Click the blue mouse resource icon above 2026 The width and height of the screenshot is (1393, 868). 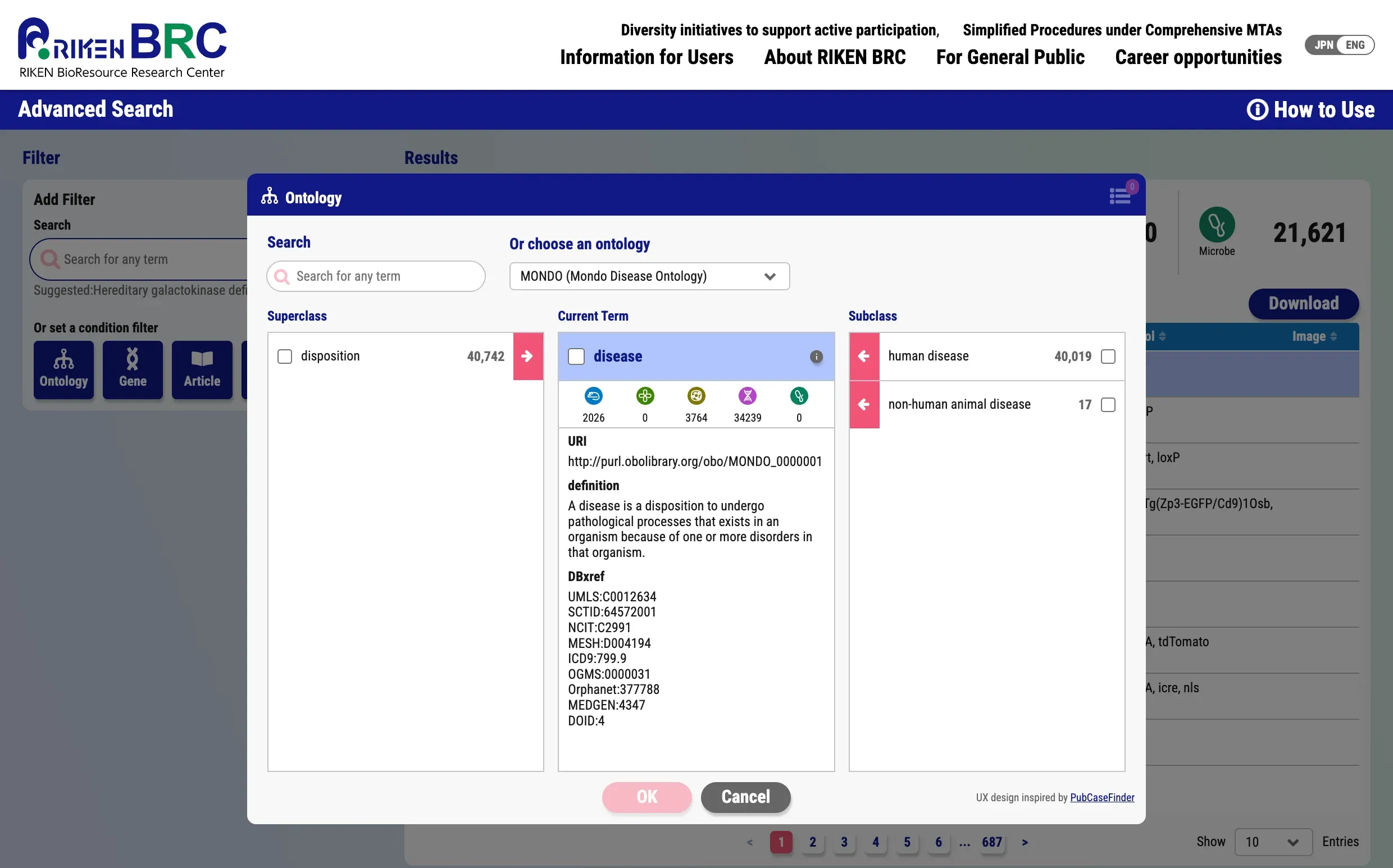click(x=593, y=395)
